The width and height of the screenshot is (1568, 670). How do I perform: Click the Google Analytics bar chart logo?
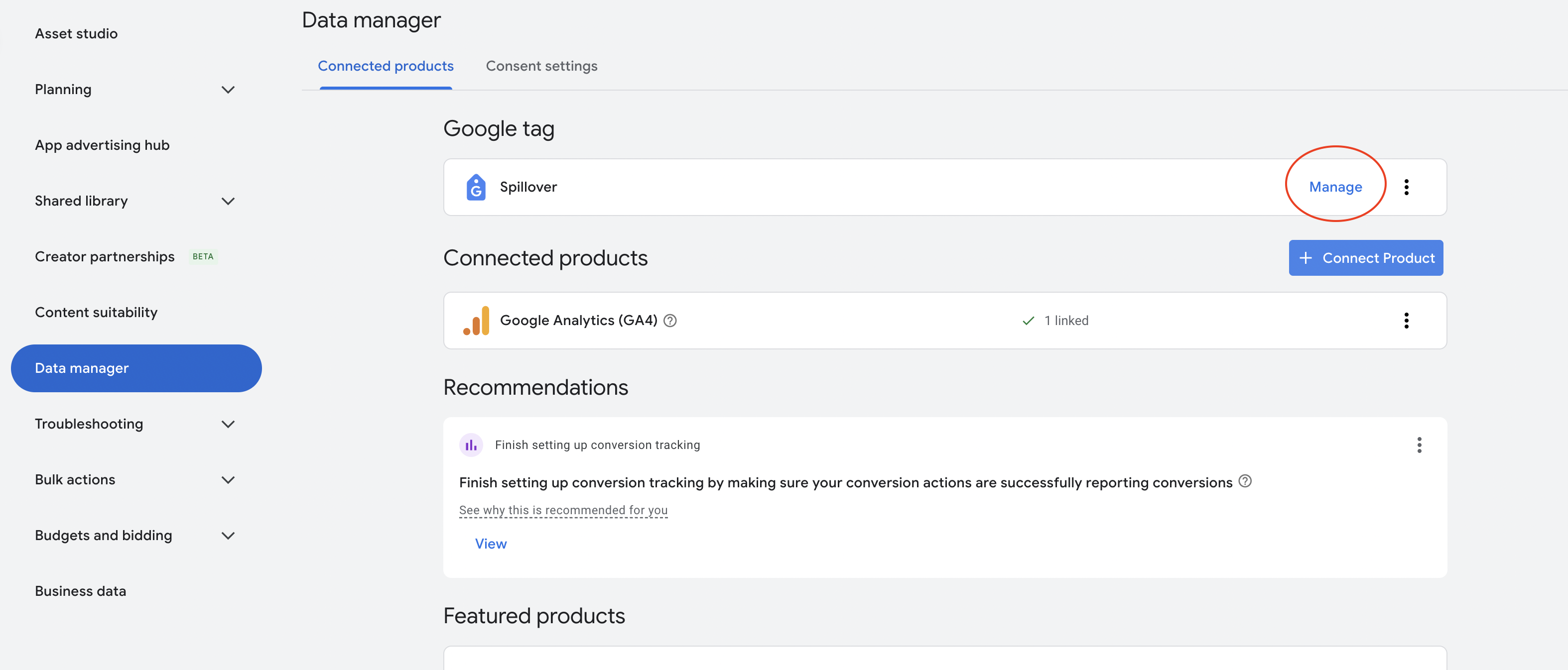[x=476, y=321]
